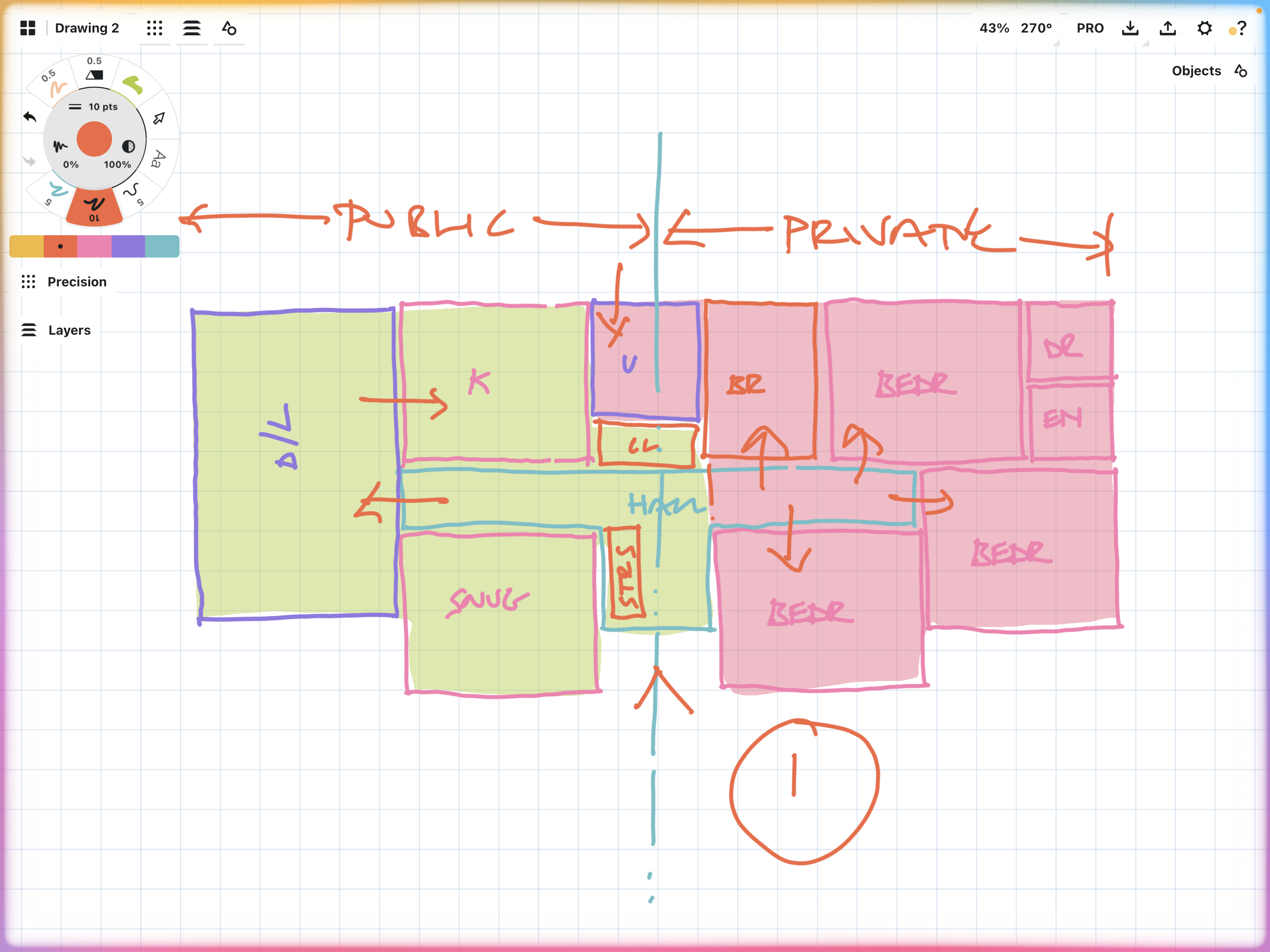Viewport: 1270px width, 952px height.
Task: Click the 43% zoom value
Action: point(994,28)
